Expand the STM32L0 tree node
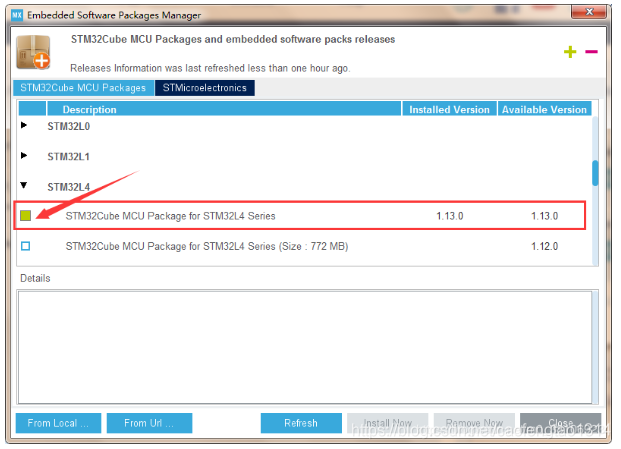 click(24, 125)
